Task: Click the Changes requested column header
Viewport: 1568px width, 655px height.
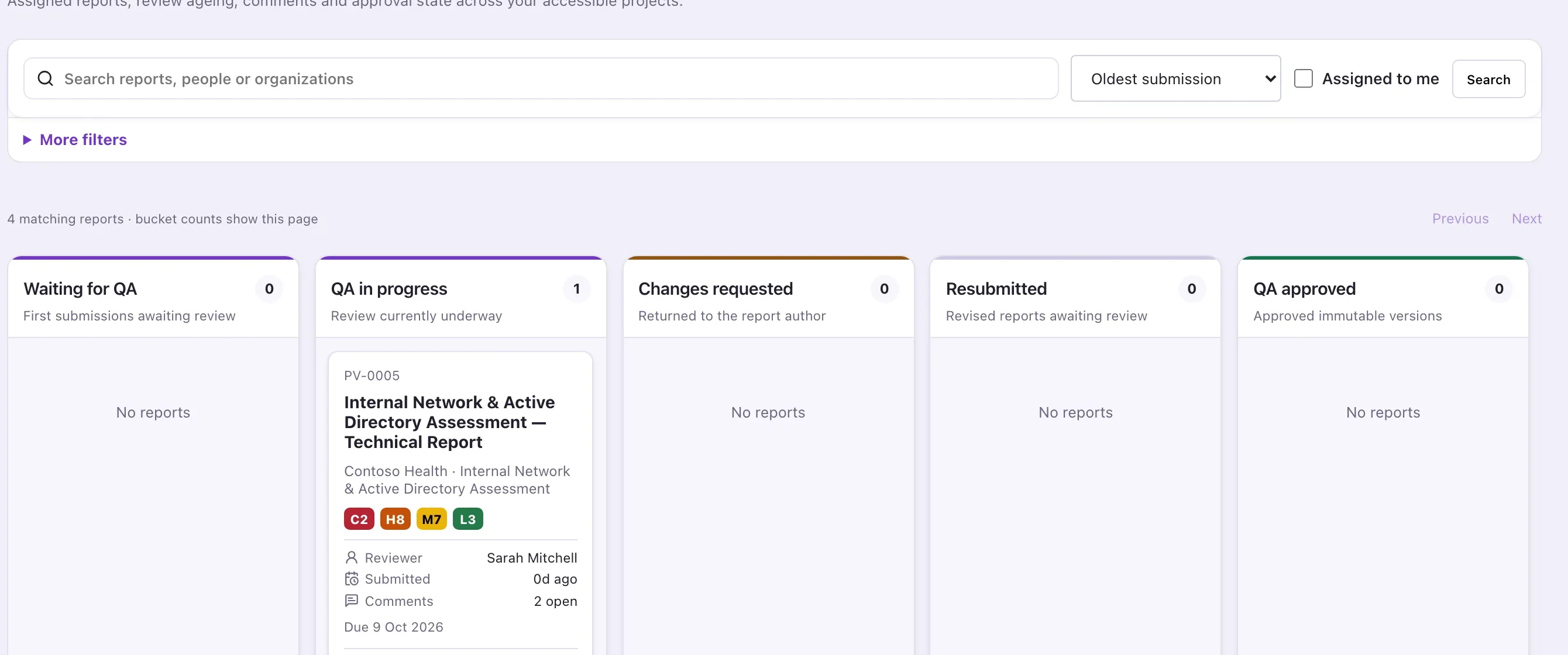Action: point(715,288)
